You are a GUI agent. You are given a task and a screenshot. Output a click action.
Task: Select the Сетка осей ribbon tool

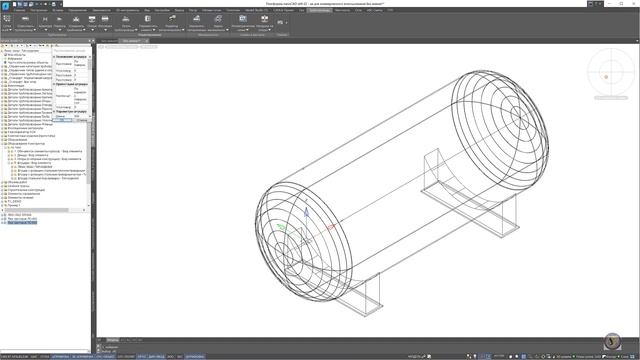point(7,23)
